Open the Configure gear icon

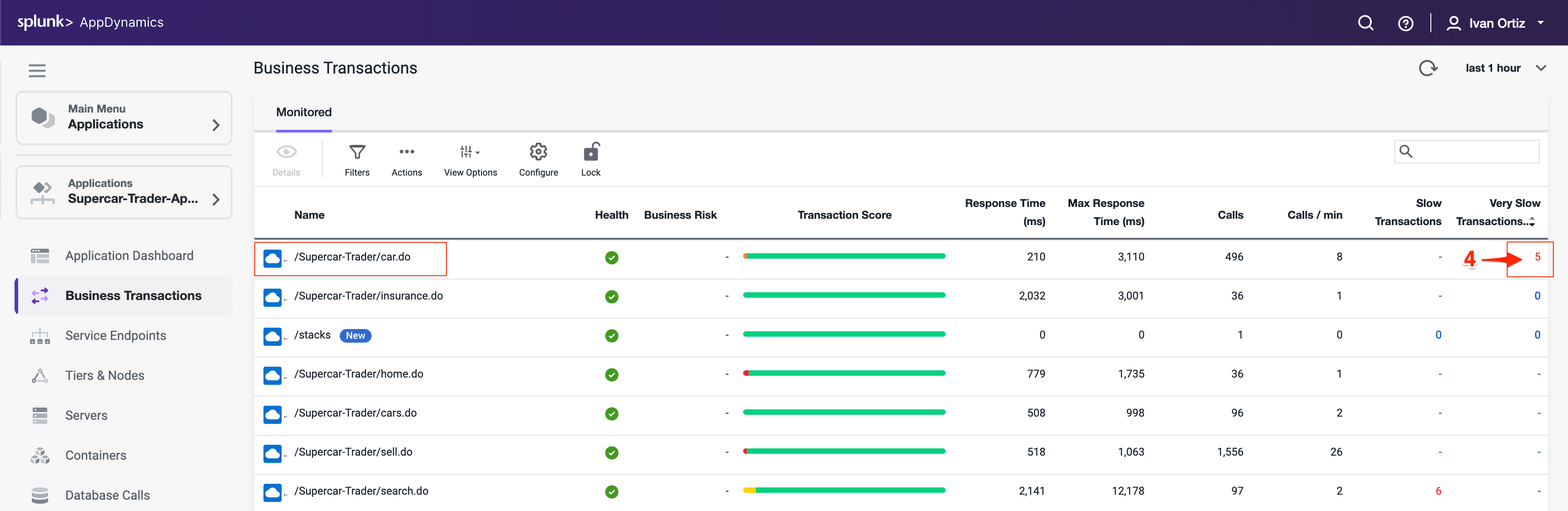538,152
